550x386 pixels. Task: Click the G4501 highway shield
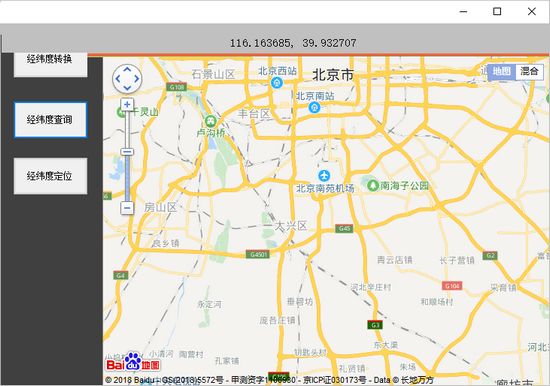(258, 254)
